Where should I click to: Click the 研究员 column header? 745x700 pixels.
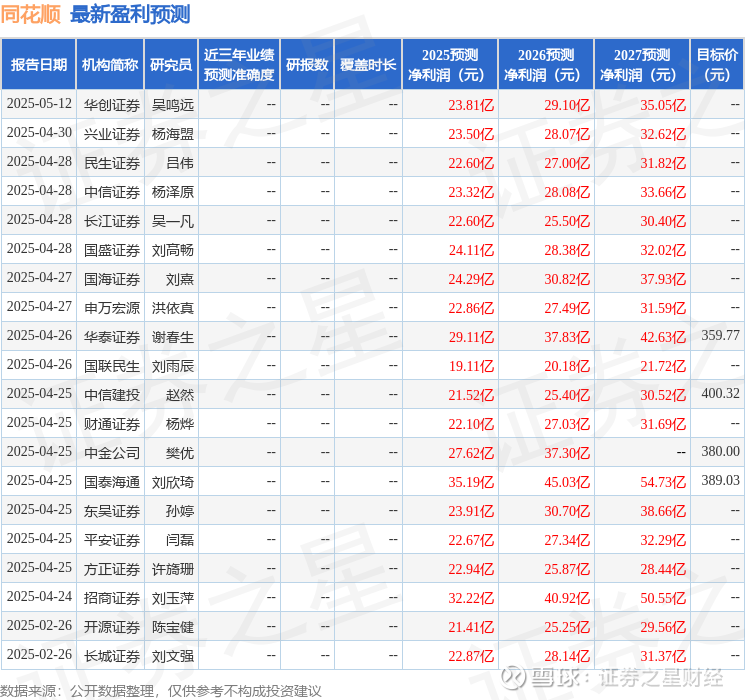coord(171,65)
